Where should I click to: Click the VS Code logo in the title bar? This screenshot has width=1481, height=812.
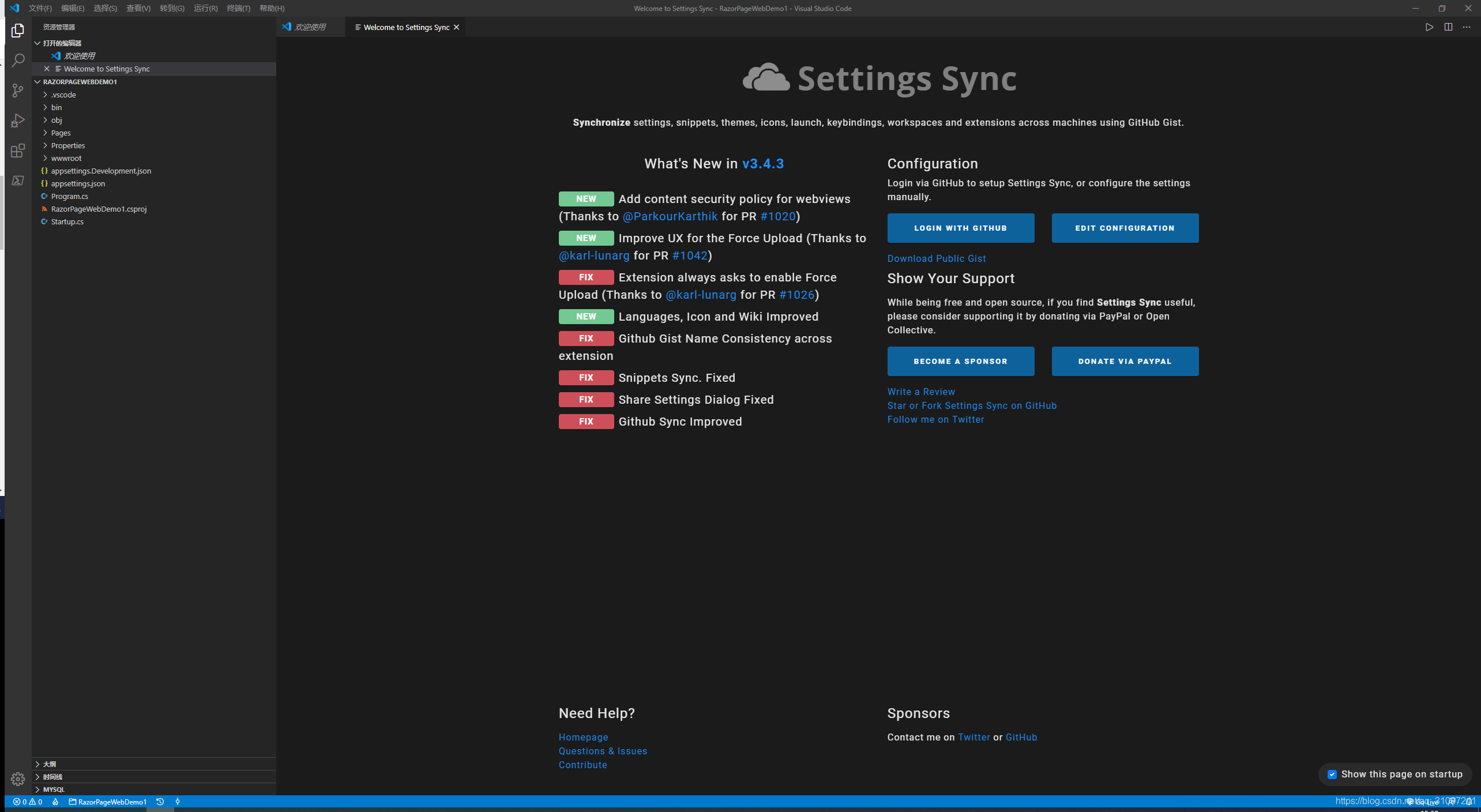click(x=14, y=8)
